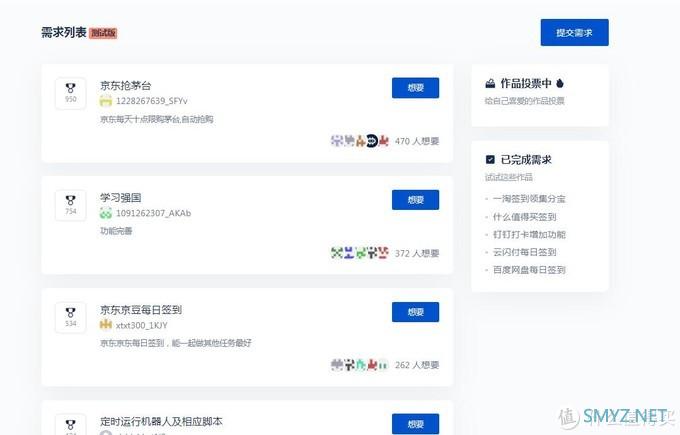Click supporter avatars next to 262 人想要
Image resolution: width=680 pixels, height=435 pixels.
[x=360, y=365]
